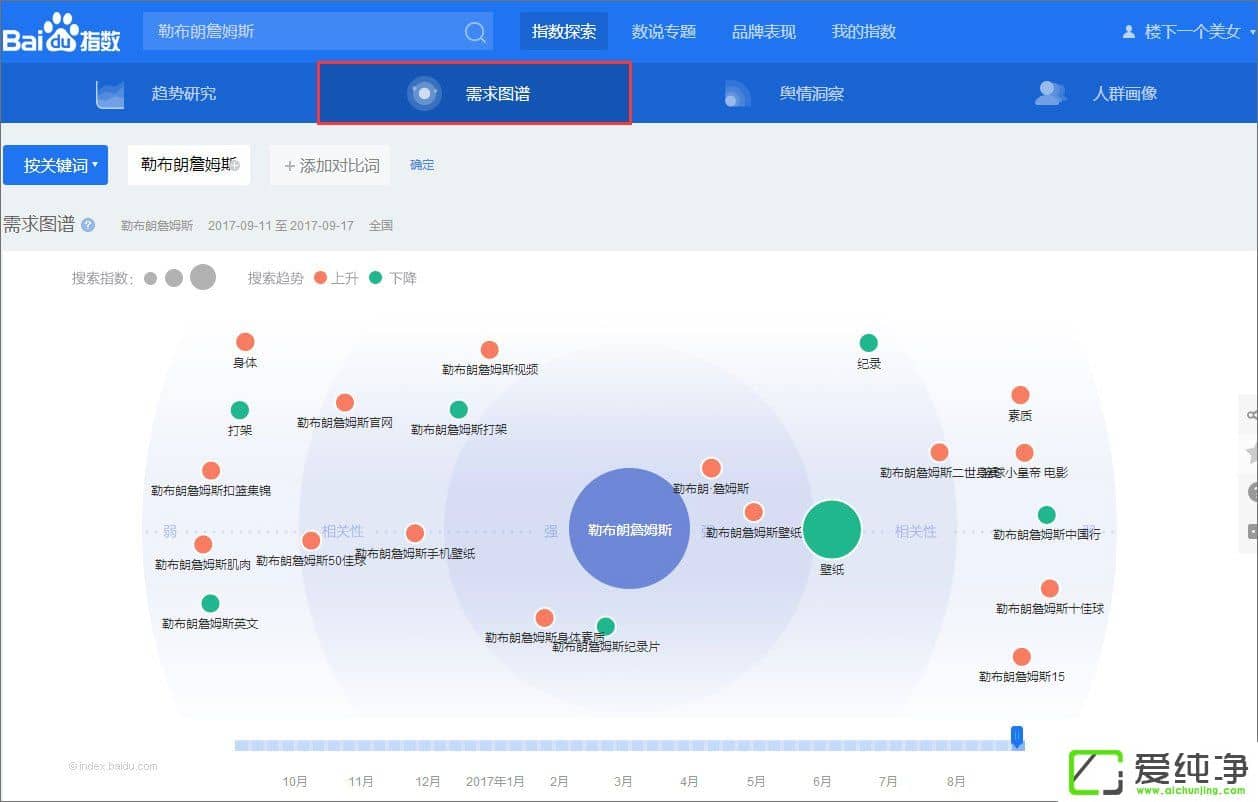This screenshot has width=1258, height=802.
Task: Click the user avatar icon
Action: click(1129, 32)
